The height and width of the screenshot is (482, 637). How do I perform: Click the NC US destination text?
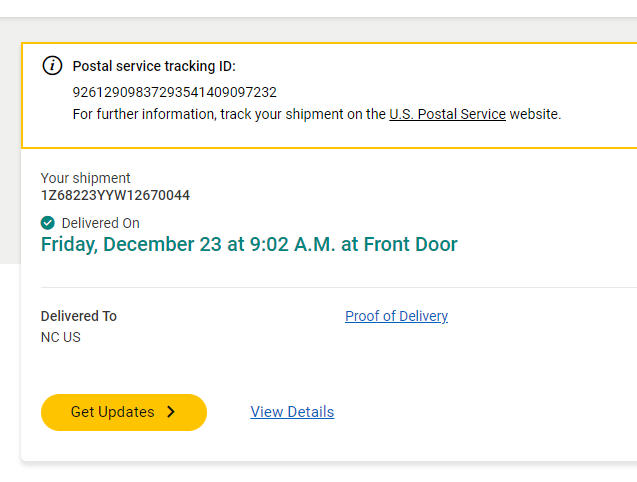(61, 337)
